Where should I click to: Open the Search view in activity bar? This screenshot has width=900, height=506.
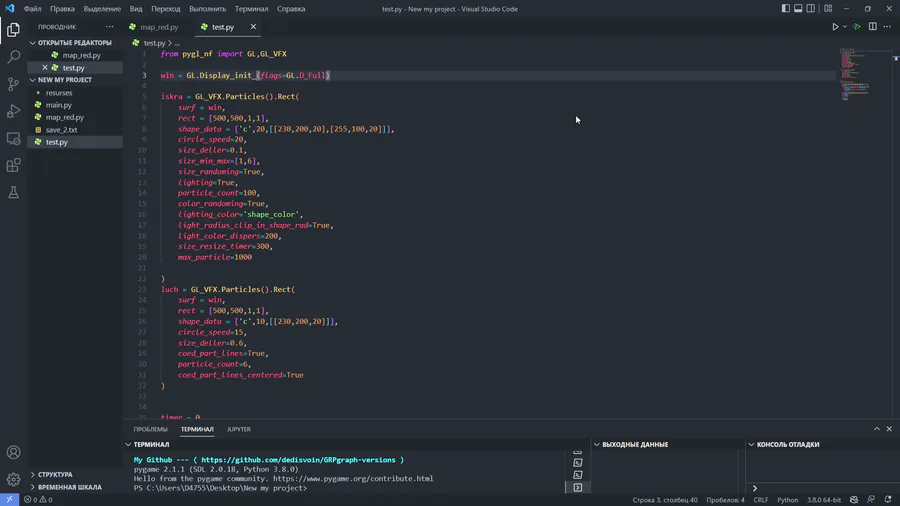[x=13, y=56]
